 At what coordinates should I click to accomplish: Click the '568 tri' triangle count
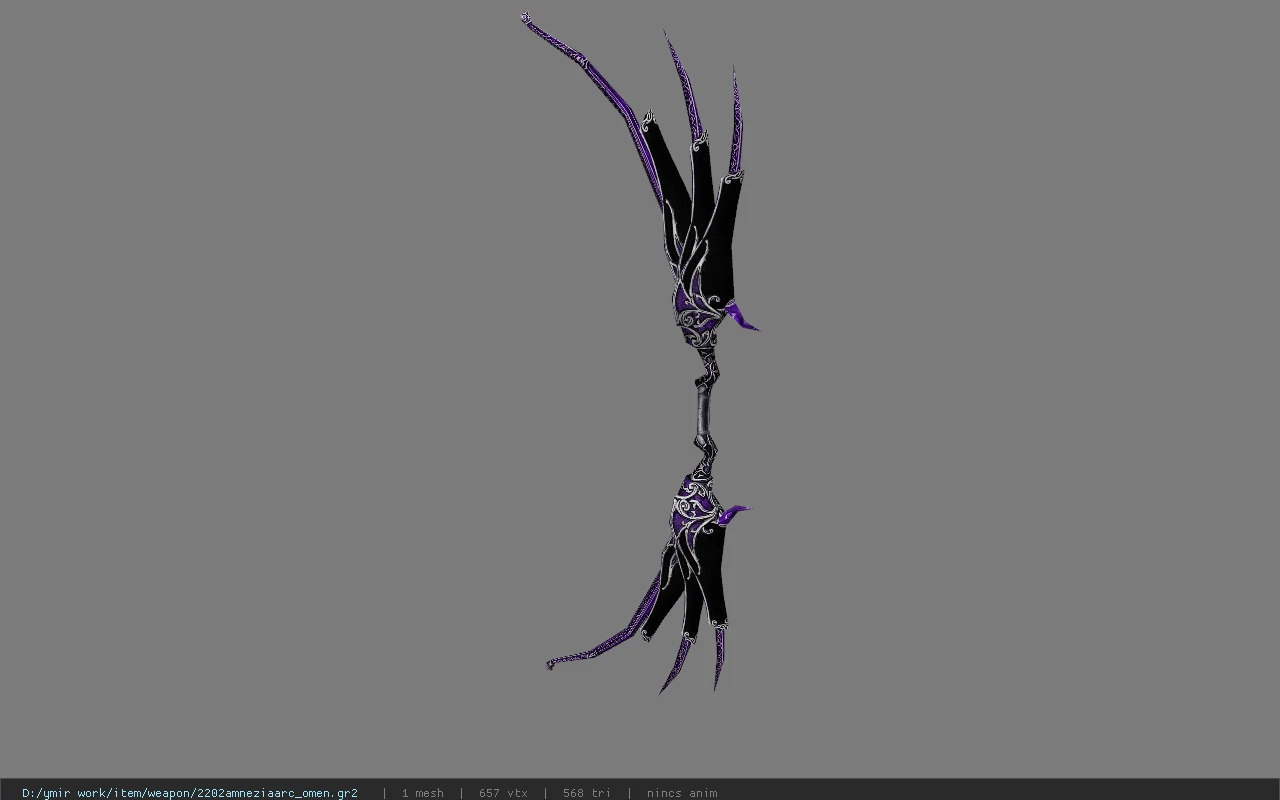coord(586,792)
